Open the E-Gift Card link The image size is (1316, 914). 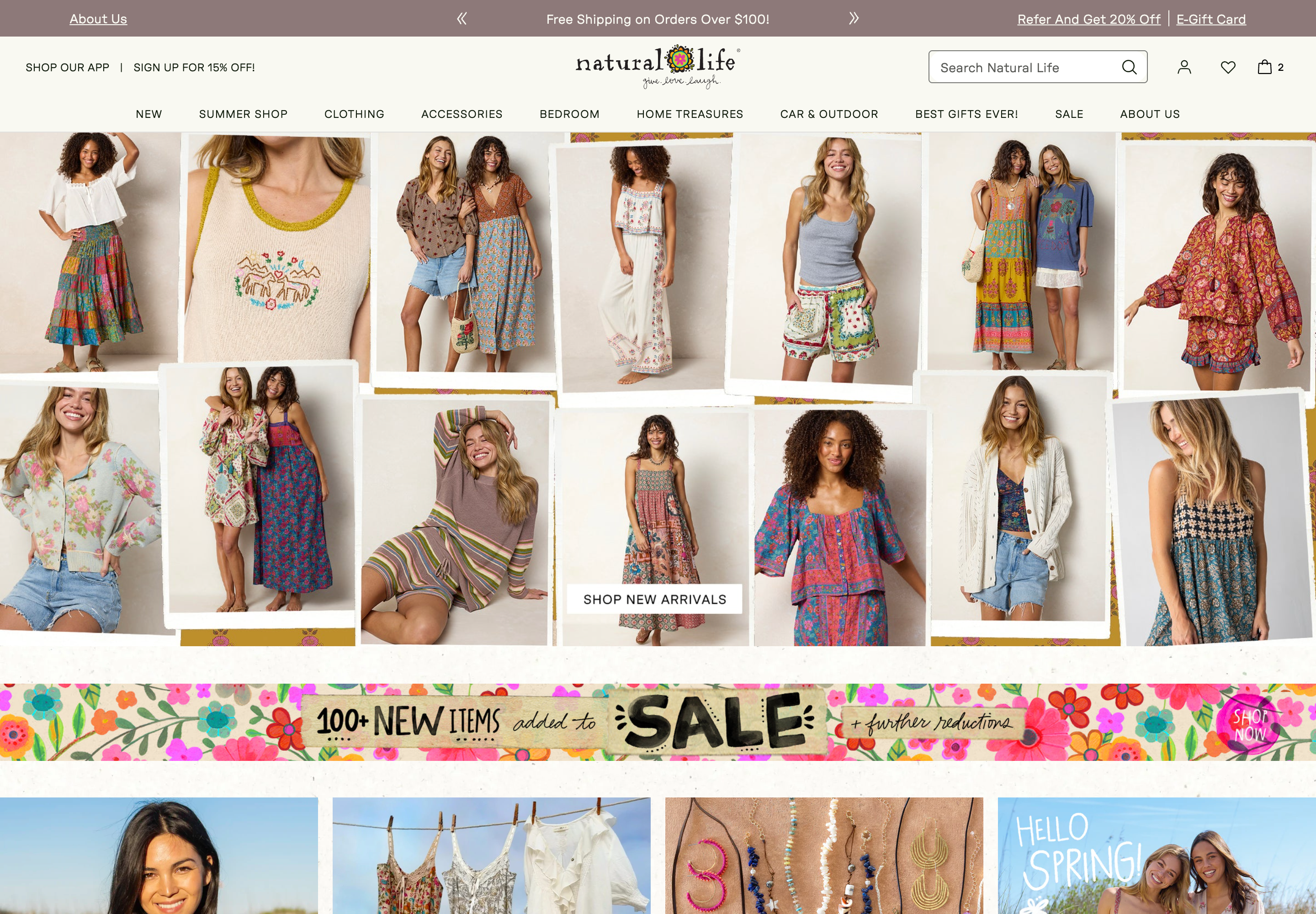[1210, 20]
